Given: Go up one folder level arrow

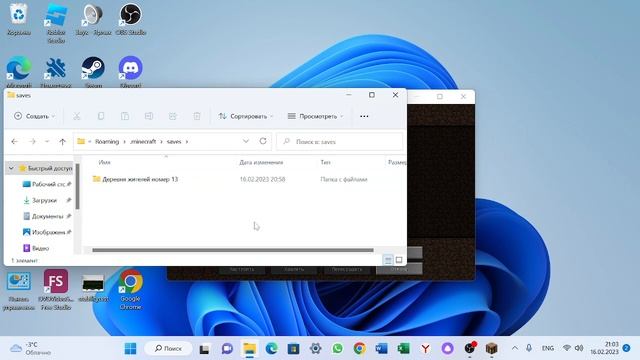Looking at the screenshot, I should tap(62, 142).
